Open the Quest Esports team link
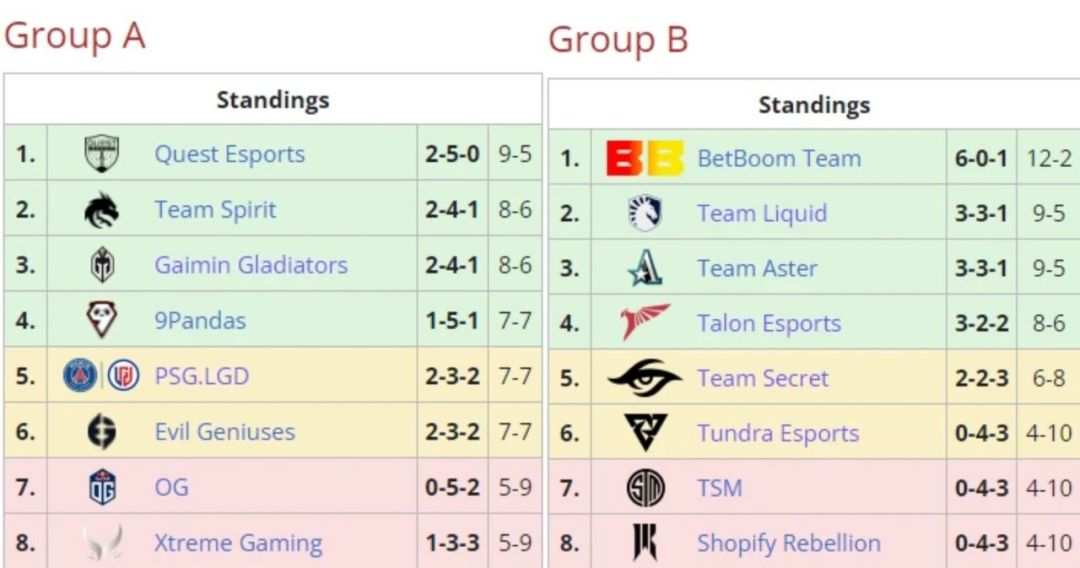This screenshot has height=568, width=1080. (x=229, y=155)
